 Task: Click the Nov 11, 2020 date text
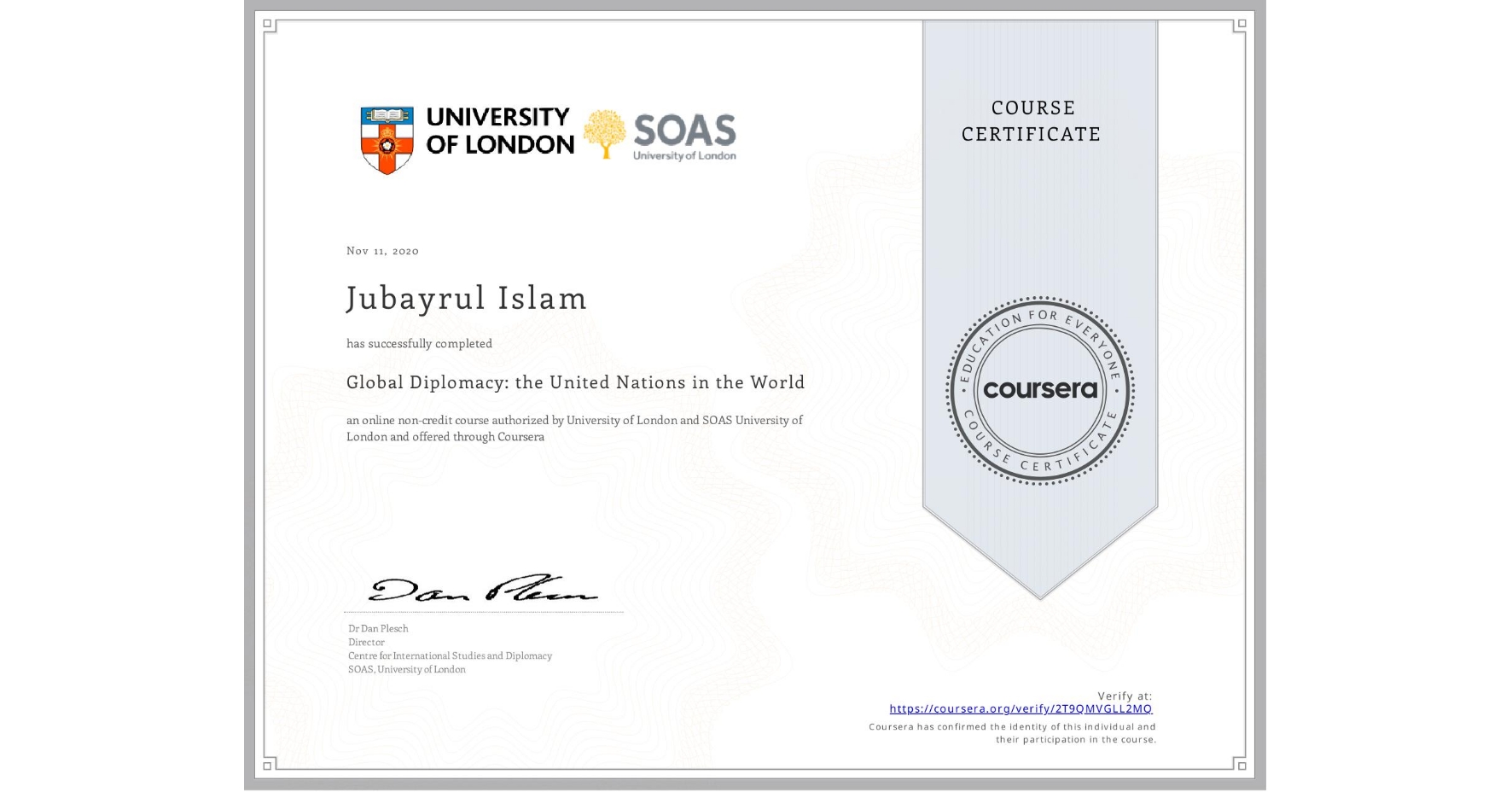coord(381,251)
